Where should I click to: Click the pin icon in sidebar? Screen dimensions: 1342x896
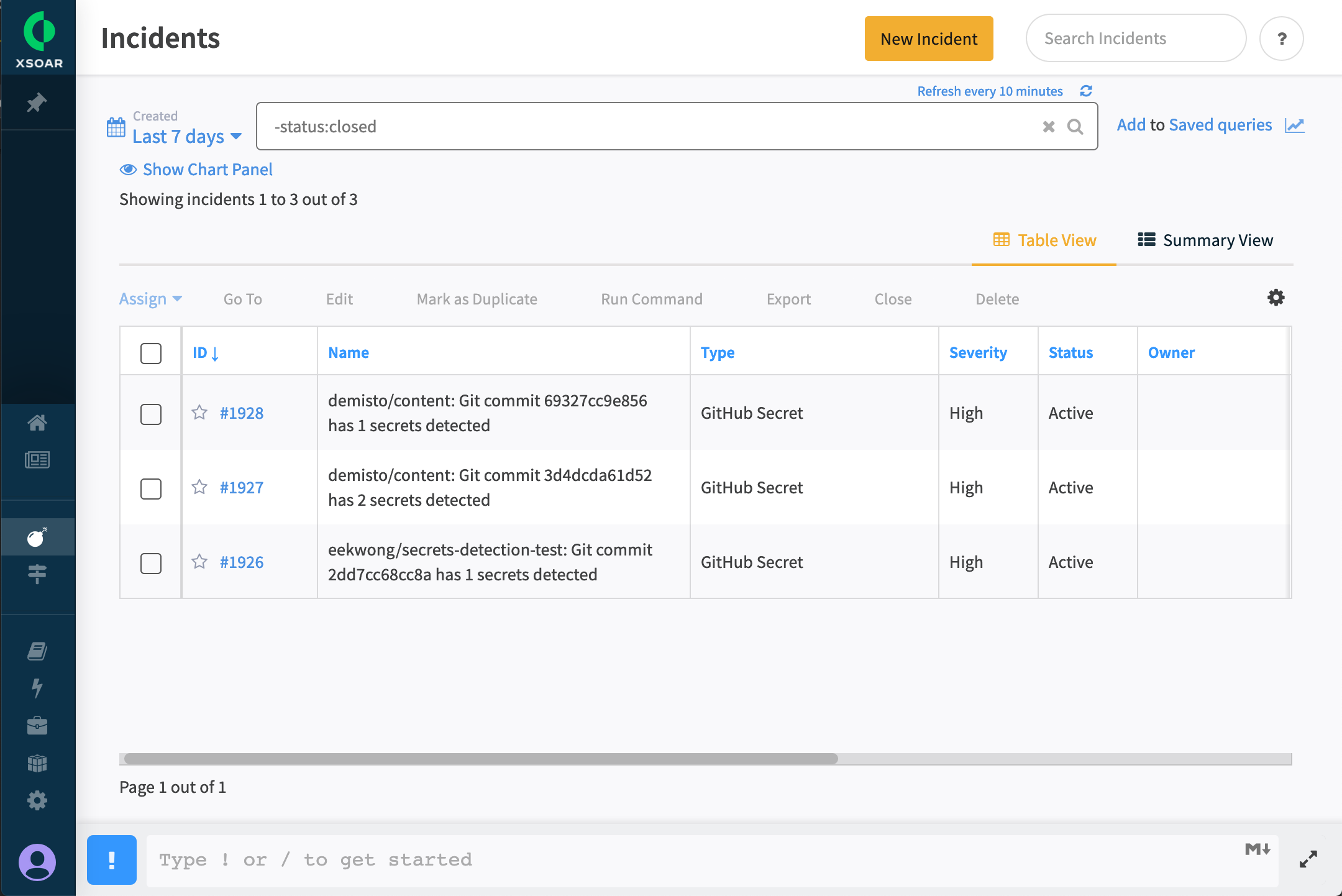coord(37,103)
